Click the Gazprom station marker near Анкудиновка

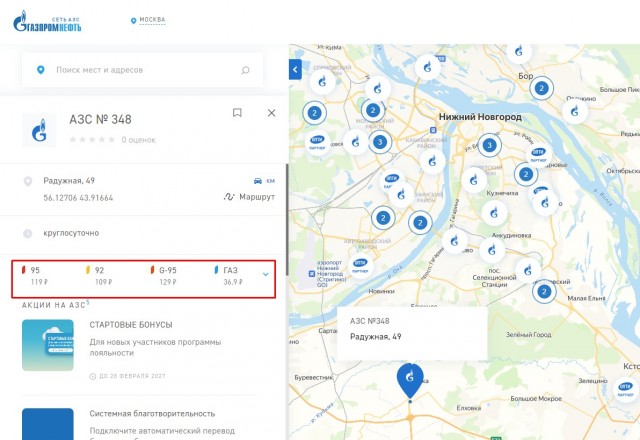[x=491, y=250]
